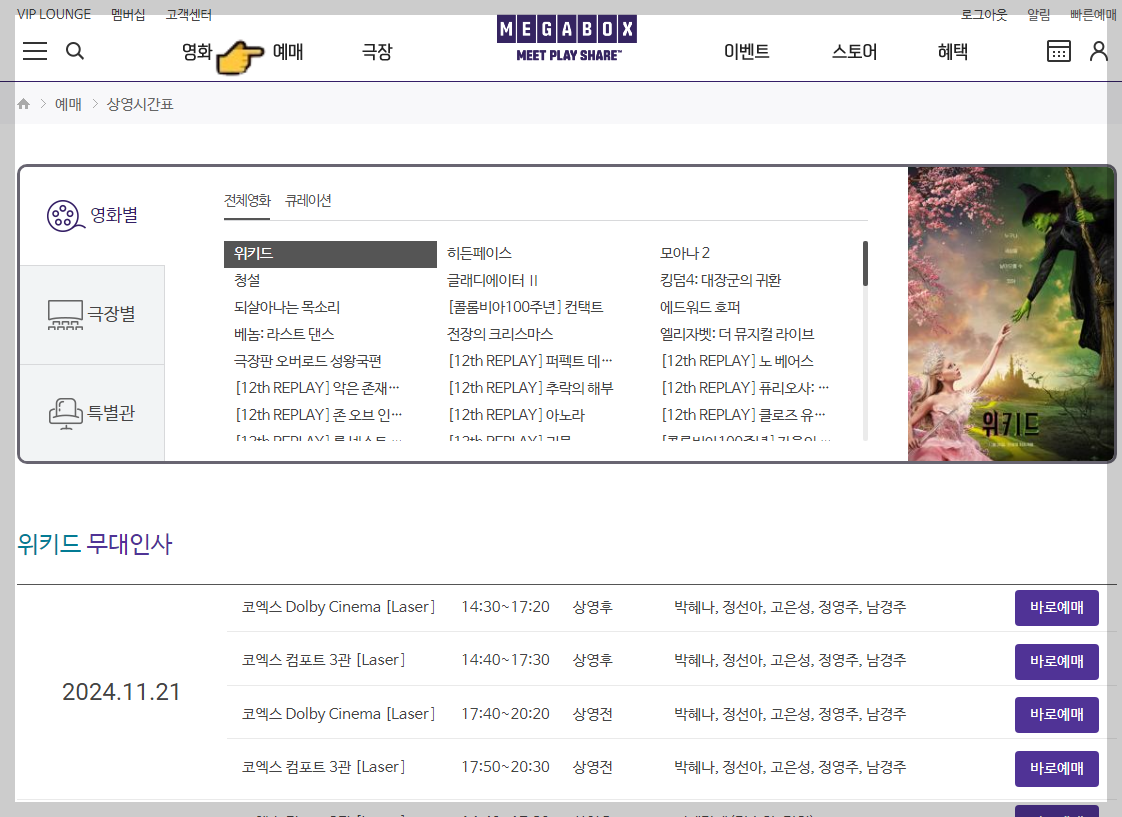Click the 위키드 movie poster

point(1010,314)
